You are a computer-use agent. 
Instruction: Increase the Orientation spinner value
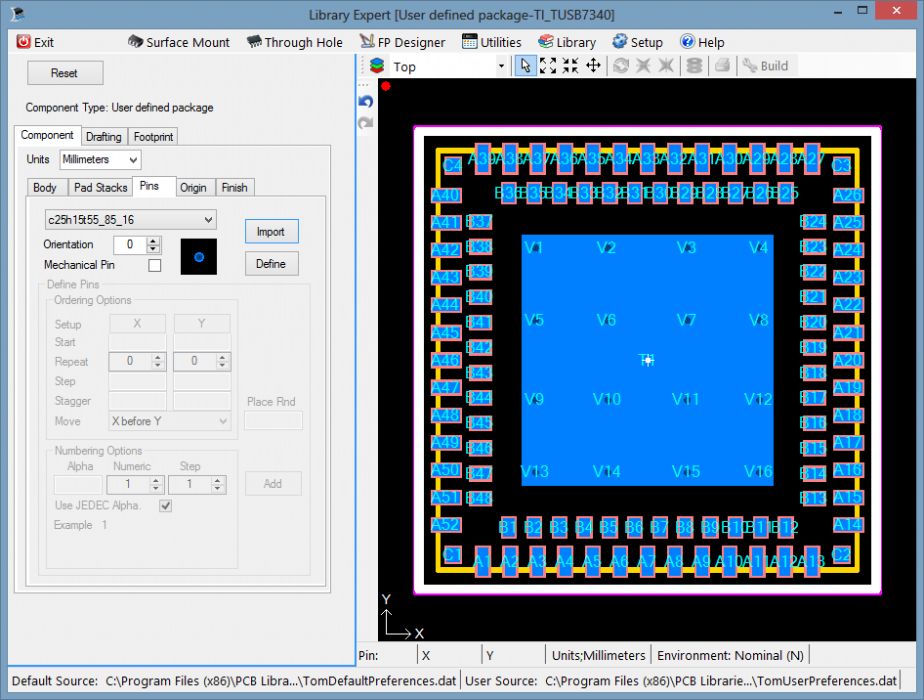point(153,241)
